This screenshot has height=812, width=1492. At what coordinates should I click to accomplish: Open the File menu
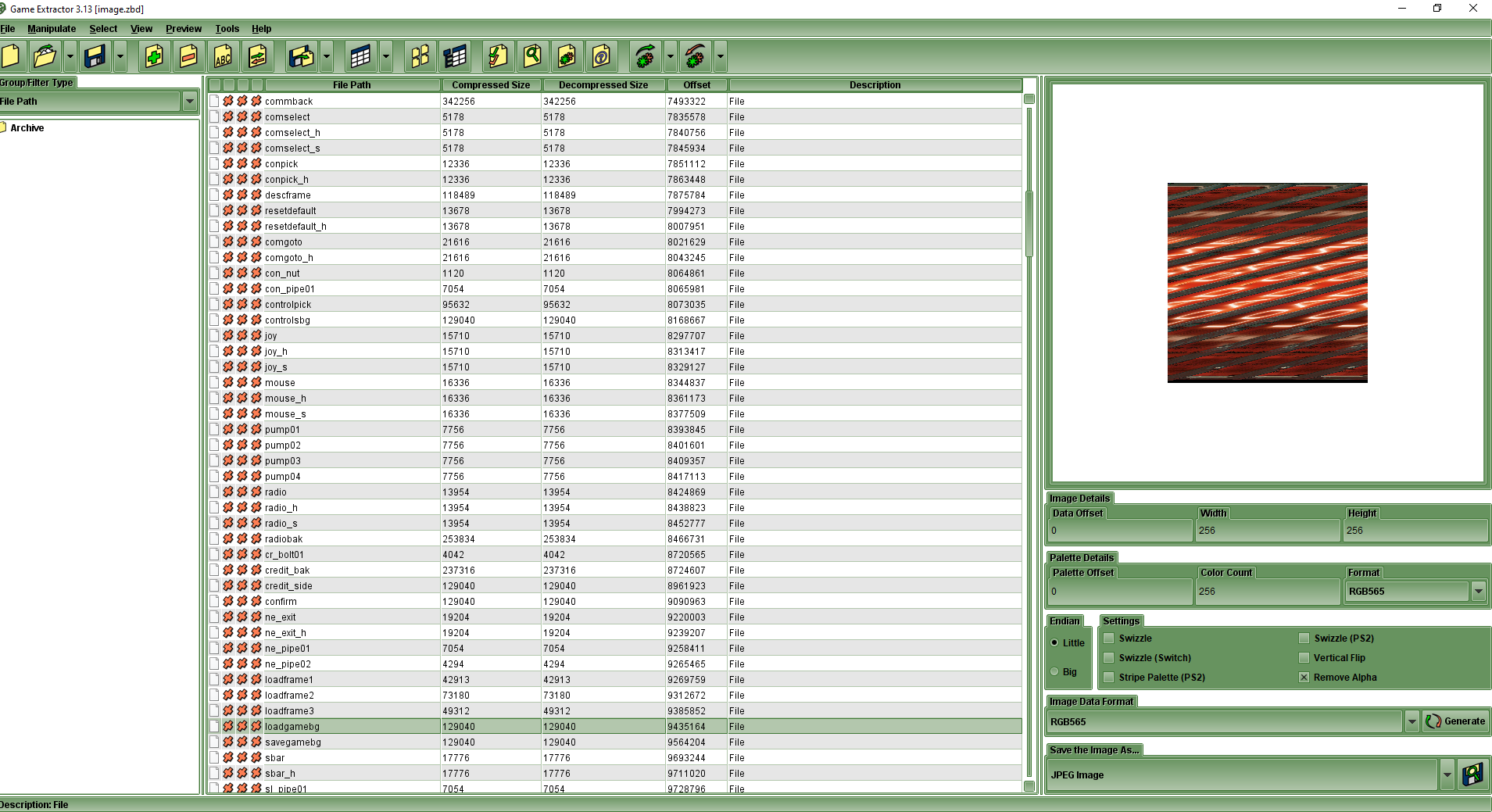tap(8, 28)
